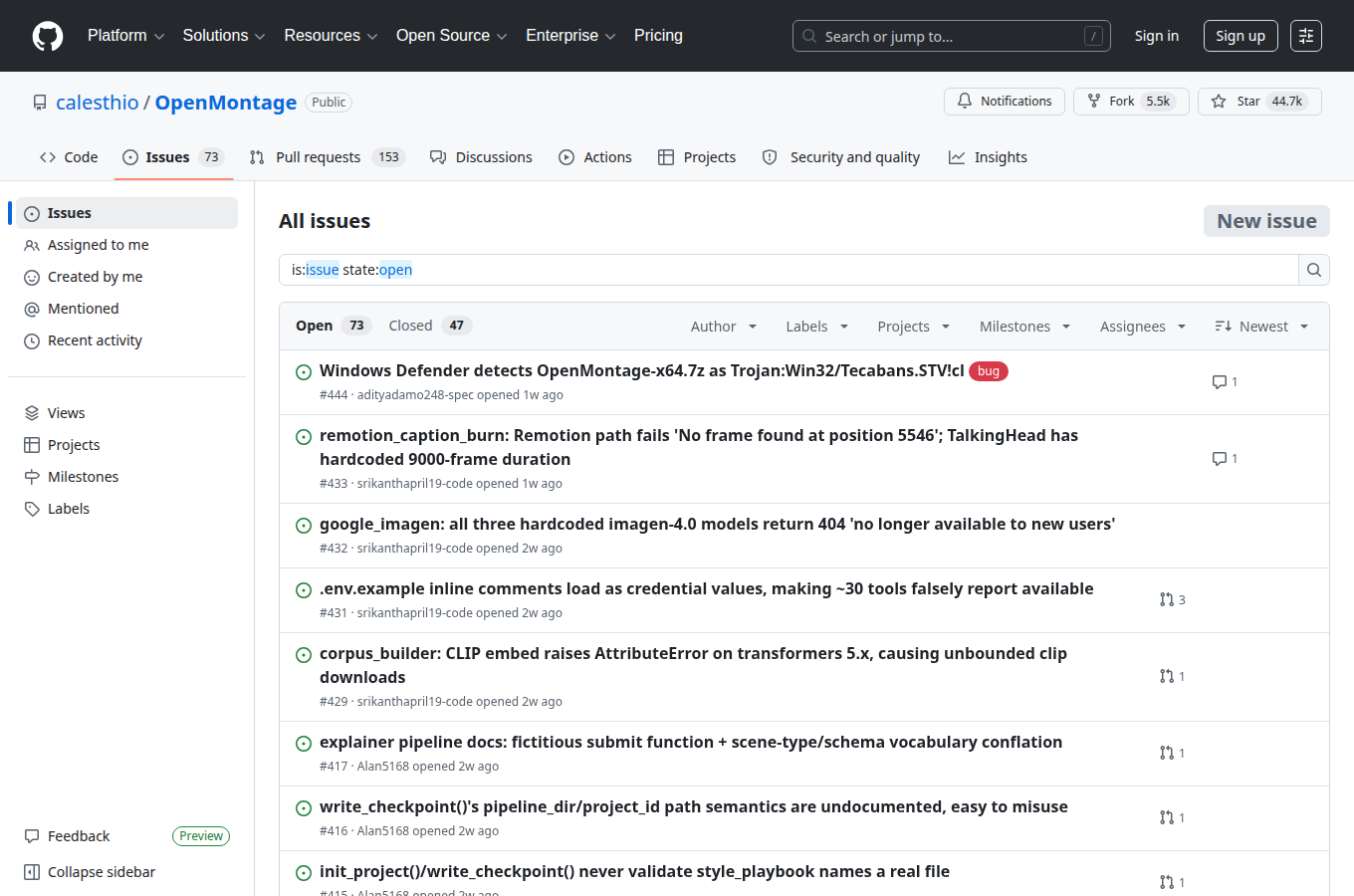Viewport: 1354px width, 896px height.
Task: Select Created by me in sidebar
Action: coord(127,277)
